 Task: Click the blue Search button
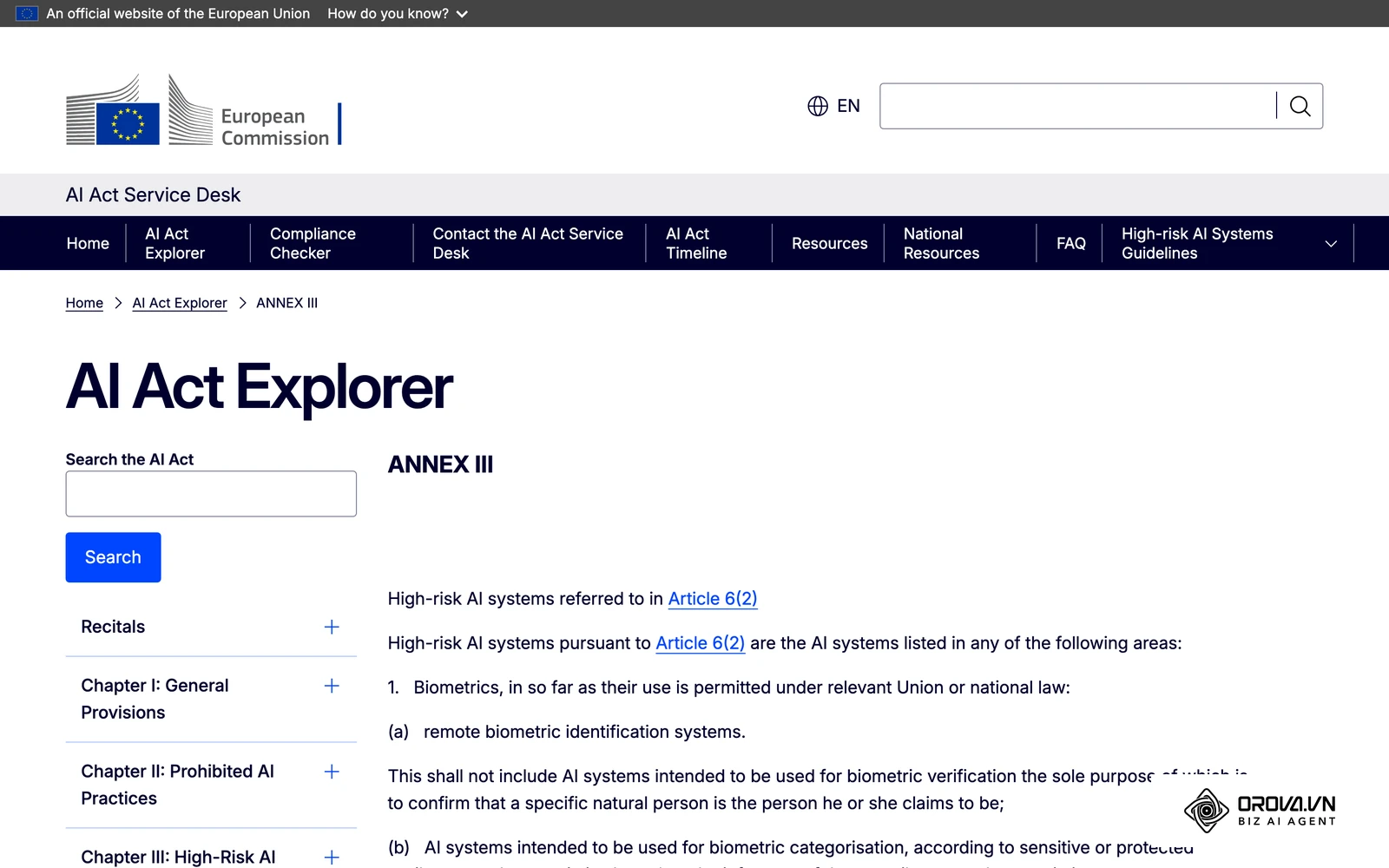pos(113,557)
